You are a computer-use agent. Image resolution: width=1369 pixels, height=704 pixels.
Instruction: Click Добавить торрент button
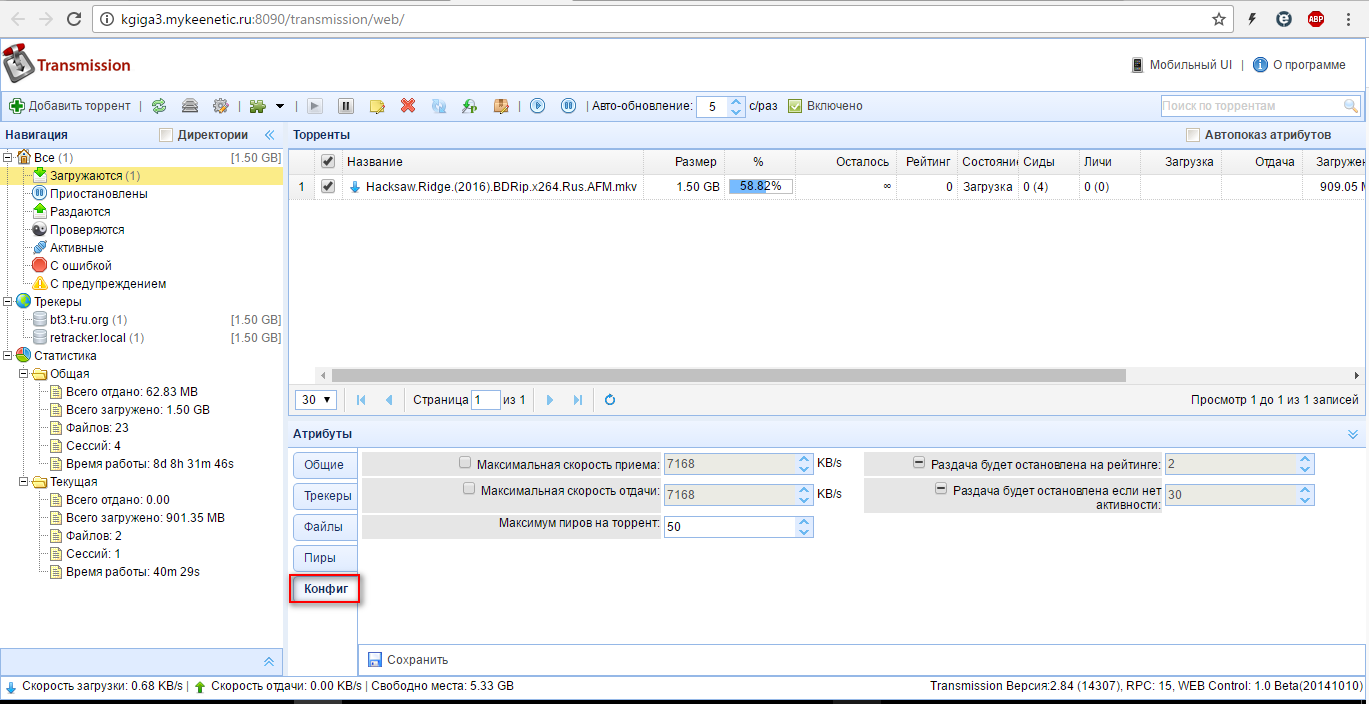click(x=70, y=106)
